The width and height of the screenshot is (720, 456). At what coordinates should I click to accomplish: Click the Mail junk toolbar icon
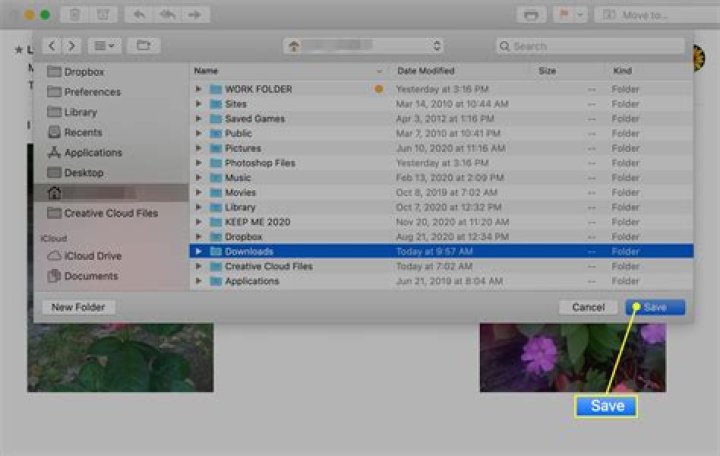tap(103, 15)
